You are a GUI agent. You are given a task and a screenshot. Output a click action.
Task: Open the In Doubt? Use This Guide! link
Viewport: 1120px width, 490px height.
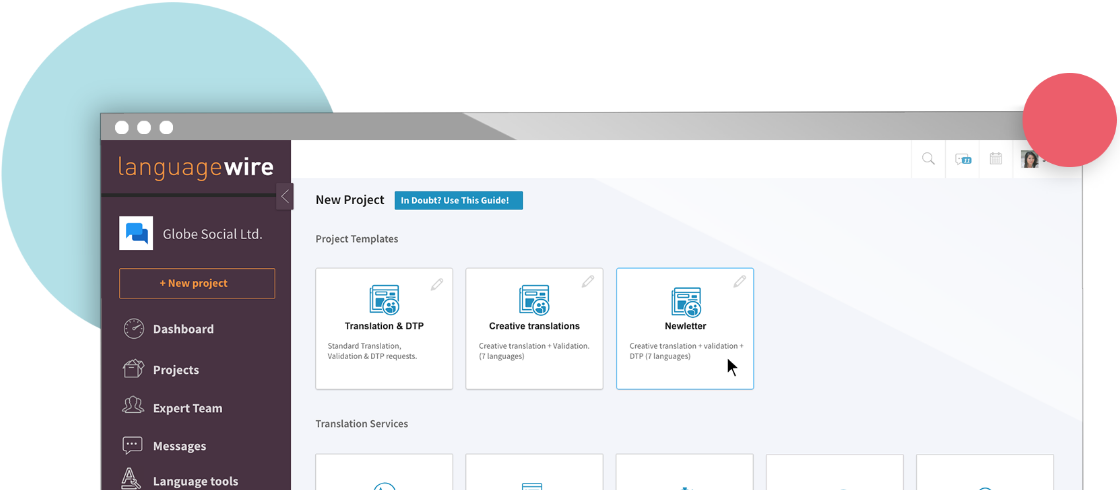click(x=458, y=200)
